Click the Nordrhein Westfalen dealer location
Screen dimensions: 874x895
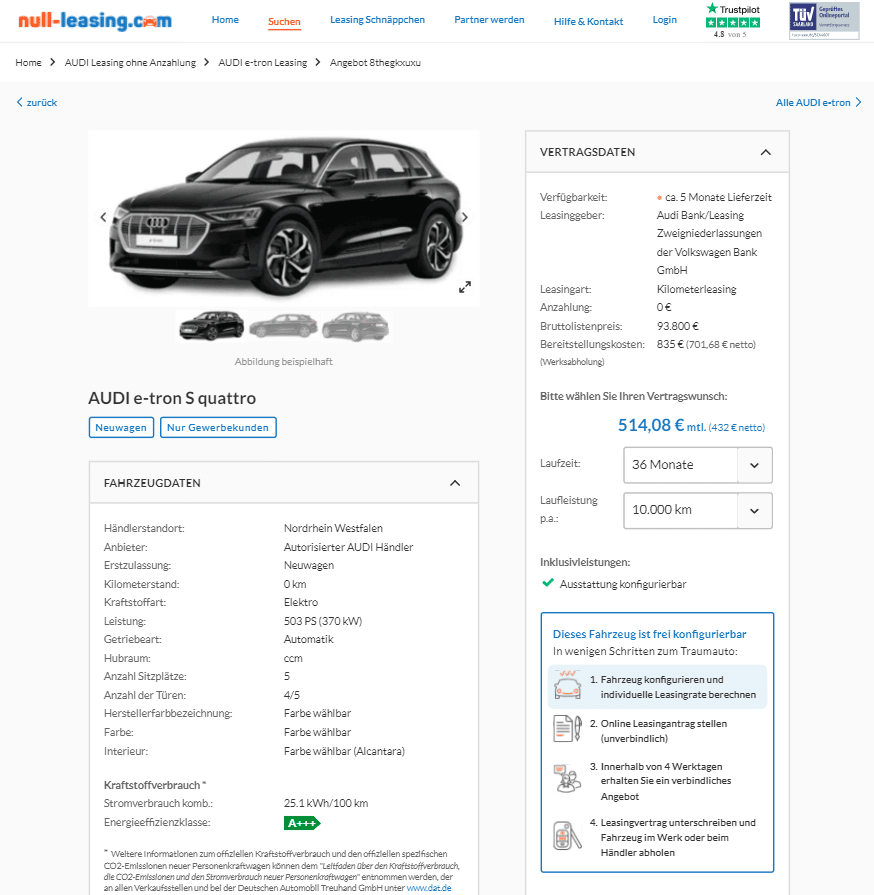(333, 528)
